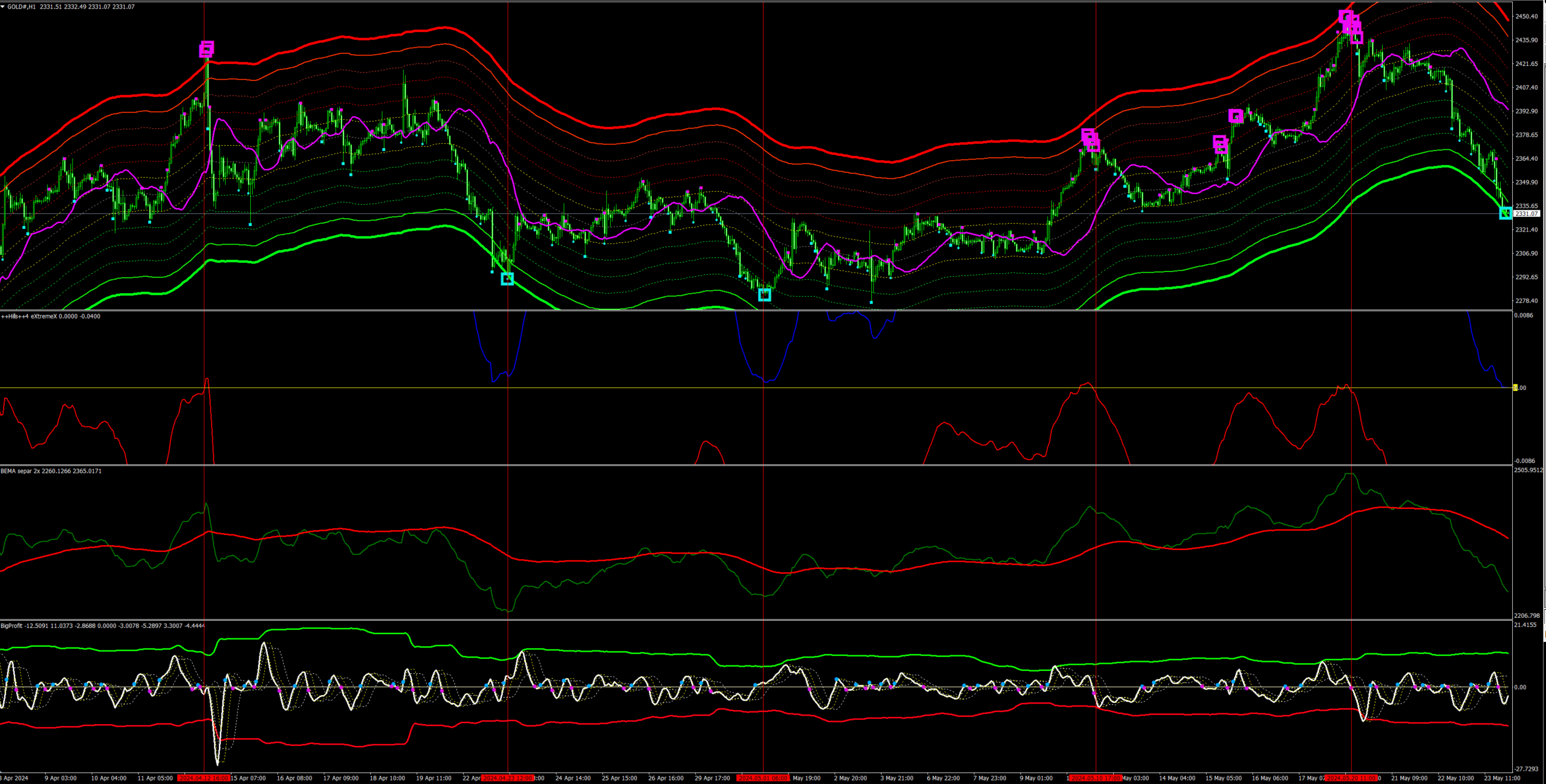The height and width of the screenshot is (784, 1546).
Task: Click the cyan signal square near 1 May
Action: [764, 294]
